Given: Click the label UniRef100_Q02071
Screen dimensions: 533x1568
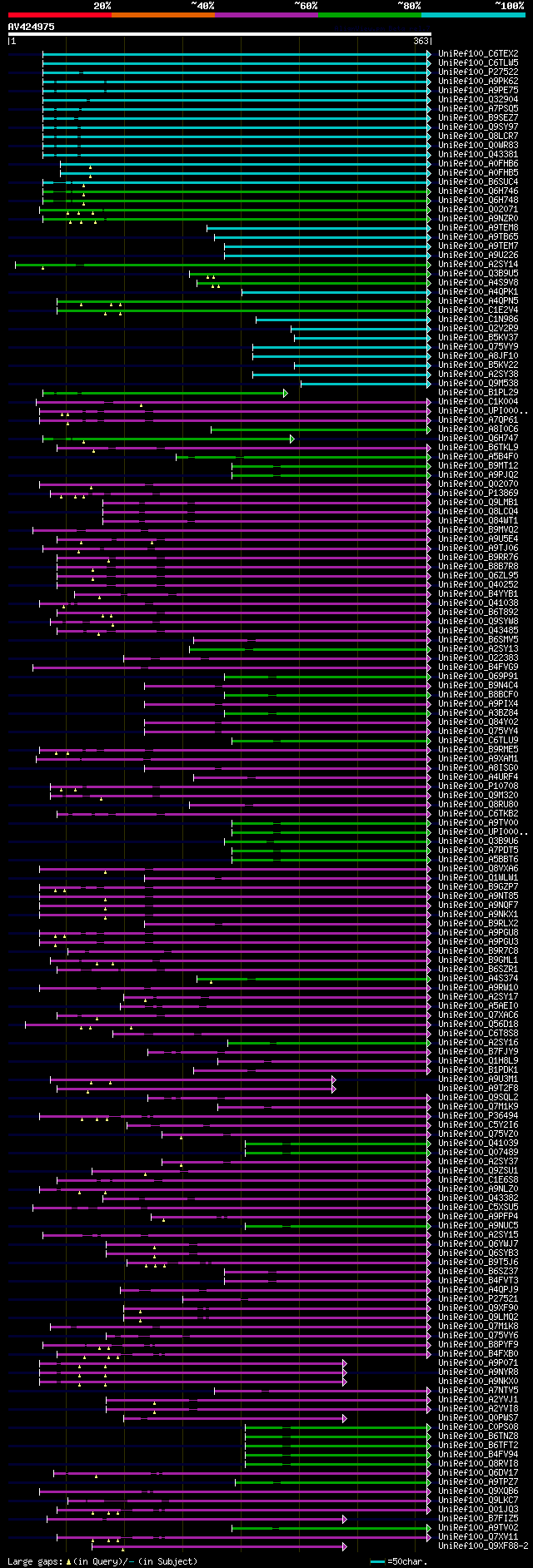Looking at the screenshot, I should click(478, 209).
